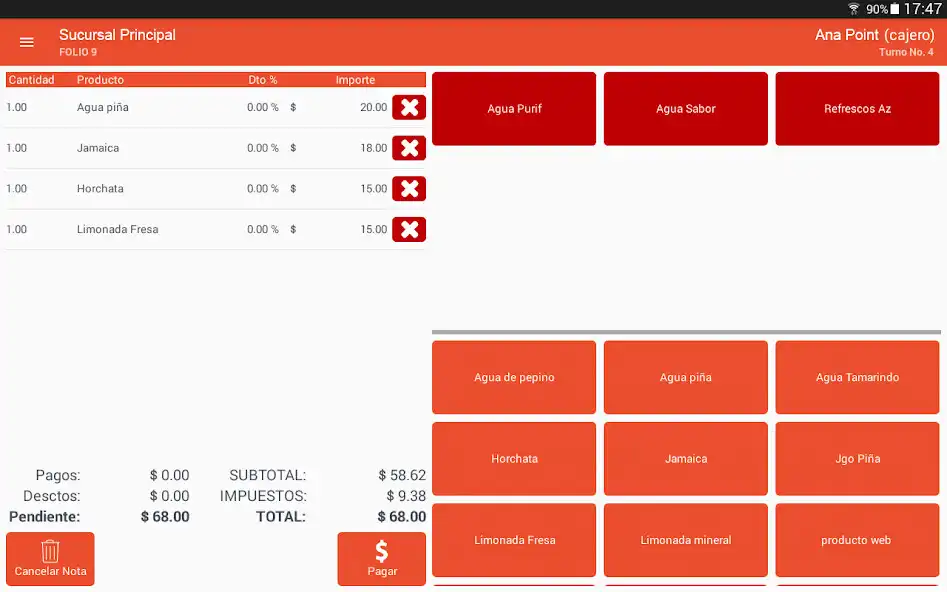947x592 pixels.
Task: Select the Agua Sabor category
Action: coord(685,108)
